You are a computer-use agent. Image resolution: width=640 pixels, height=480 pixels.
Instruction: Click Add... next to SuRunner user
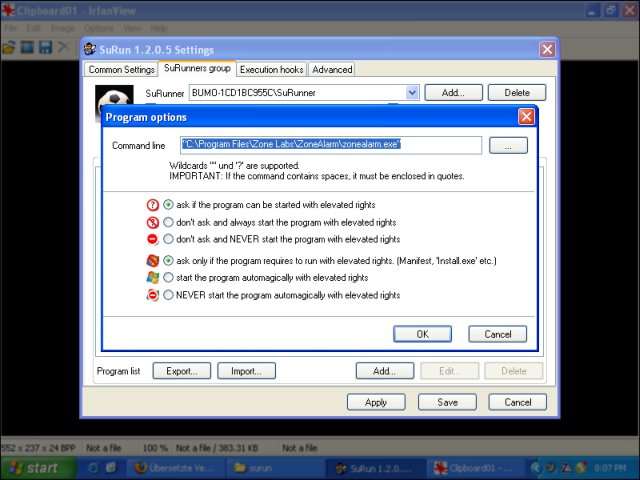453,92
